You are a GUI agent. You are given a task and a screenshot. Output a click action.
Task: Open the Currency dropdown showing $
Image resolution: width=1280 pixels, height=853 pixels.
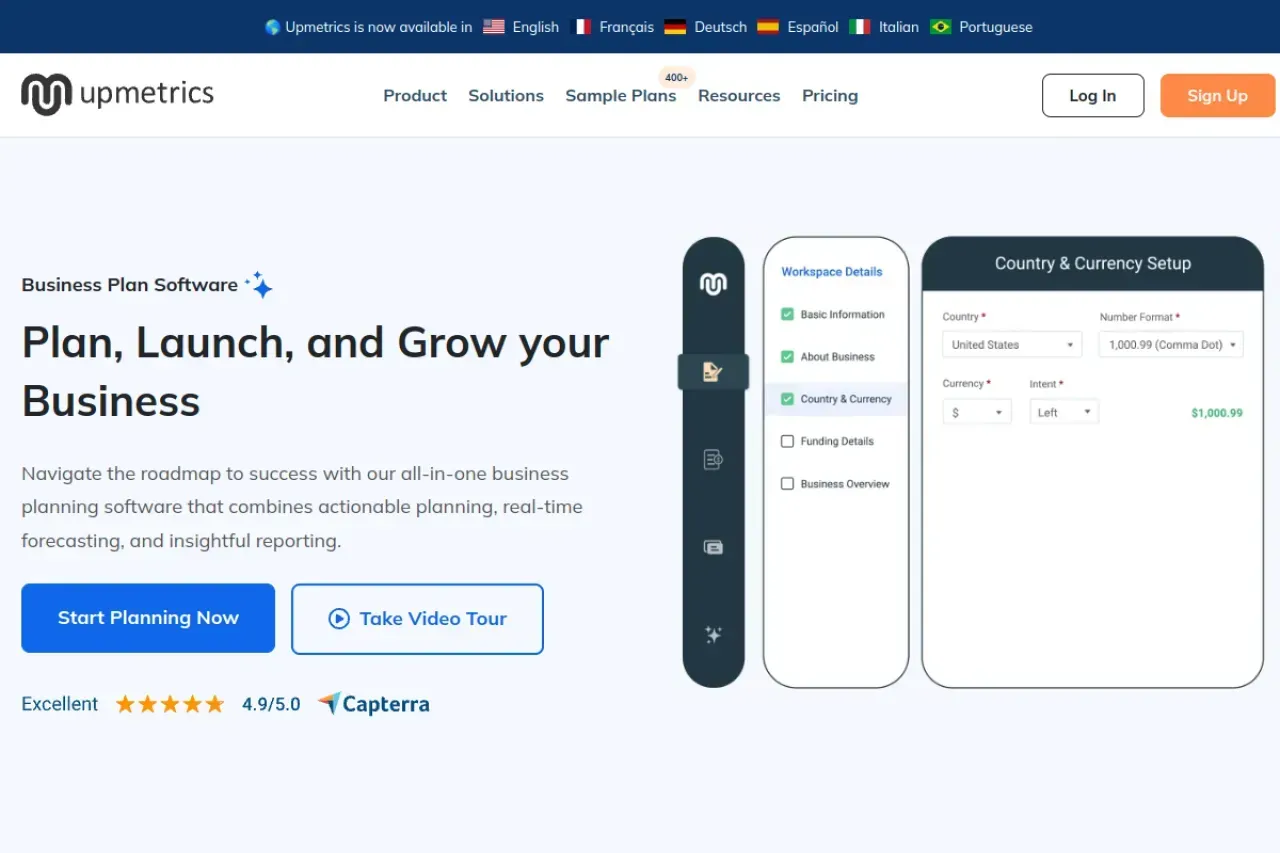[977, 412]
